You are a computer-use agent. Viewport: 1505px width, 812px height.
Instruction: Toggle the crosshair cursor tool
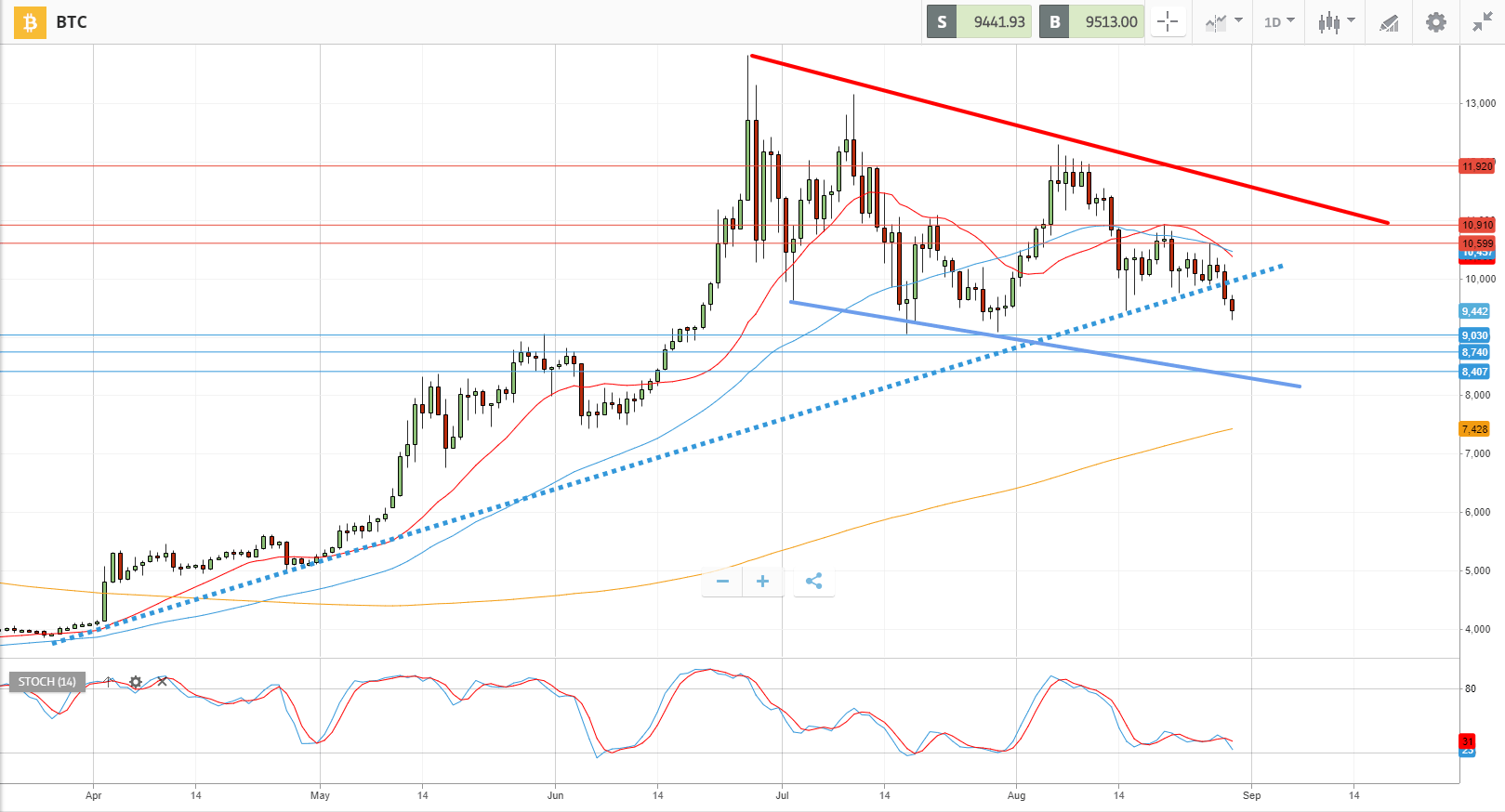pos(1168,21)
